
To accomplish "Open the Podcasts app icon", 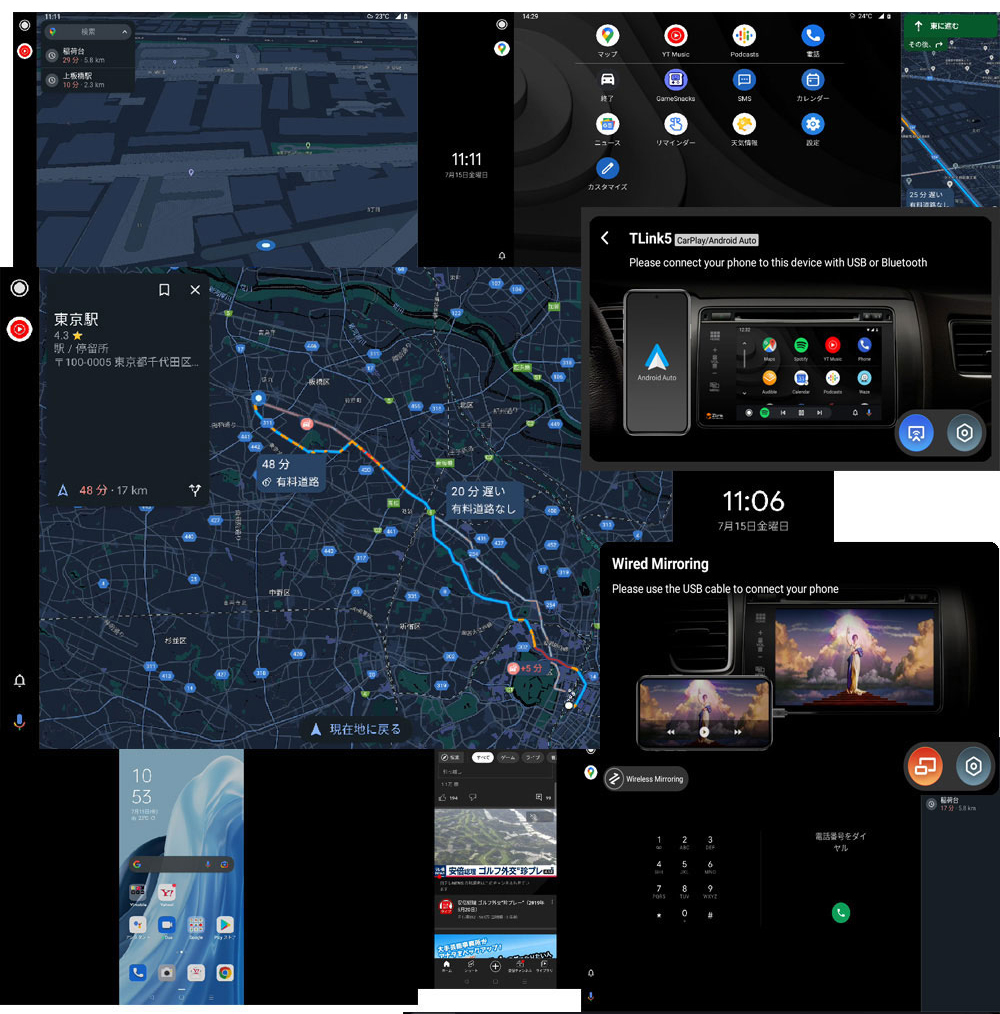I will click(x=744, y=36).
